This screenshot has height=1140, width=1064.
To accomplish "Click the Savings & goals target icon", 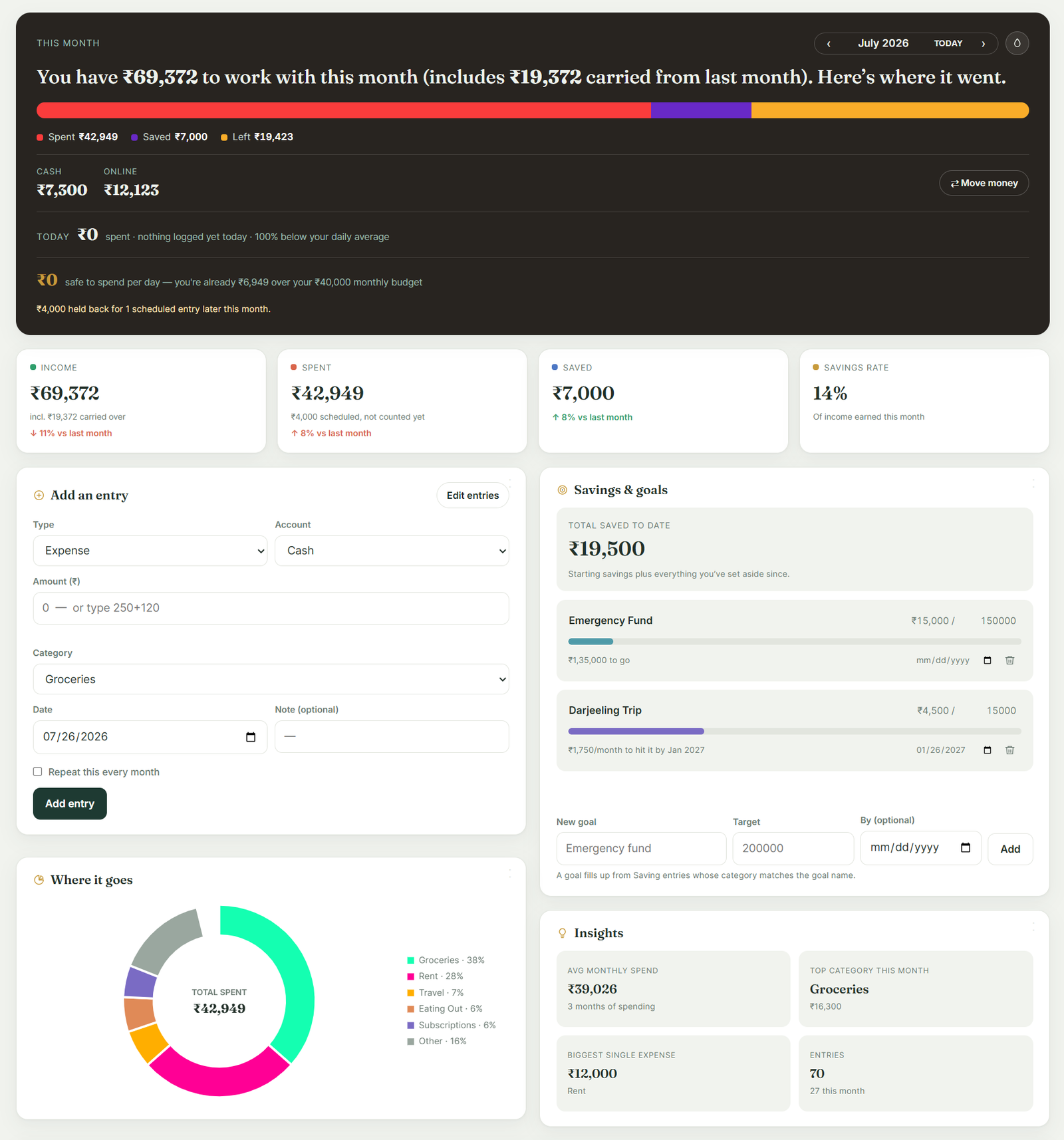I will point(562,490).
